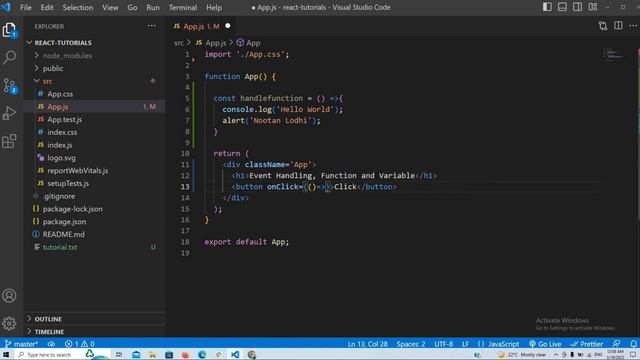Click the Synchronize Changes cloud icon

(51, 344)
